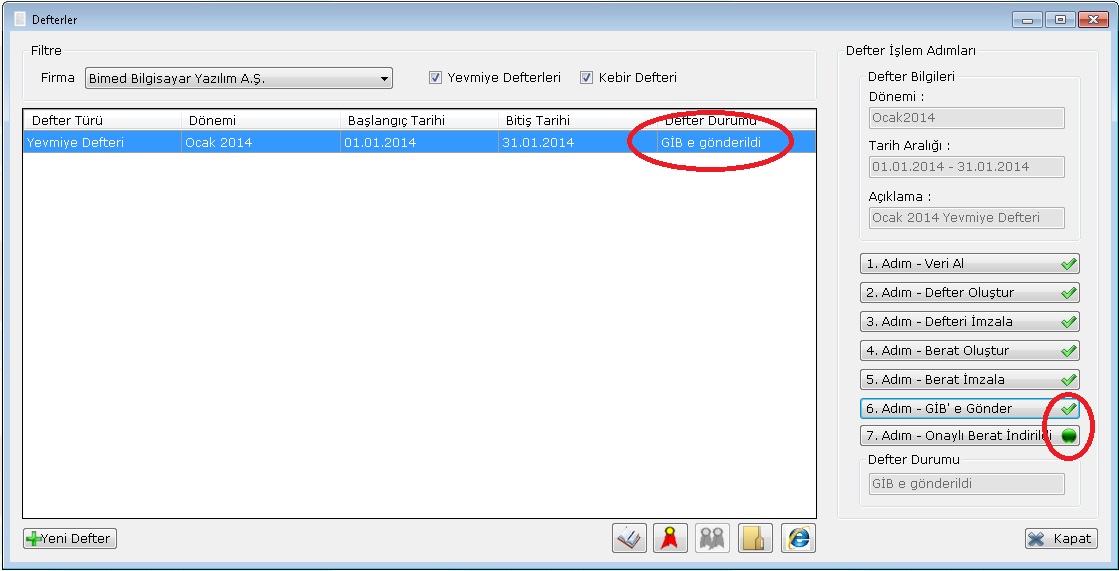Select the Yevmiye Defteri cell
Screen dimensions: 1119x571
click(x=102, y=142)
